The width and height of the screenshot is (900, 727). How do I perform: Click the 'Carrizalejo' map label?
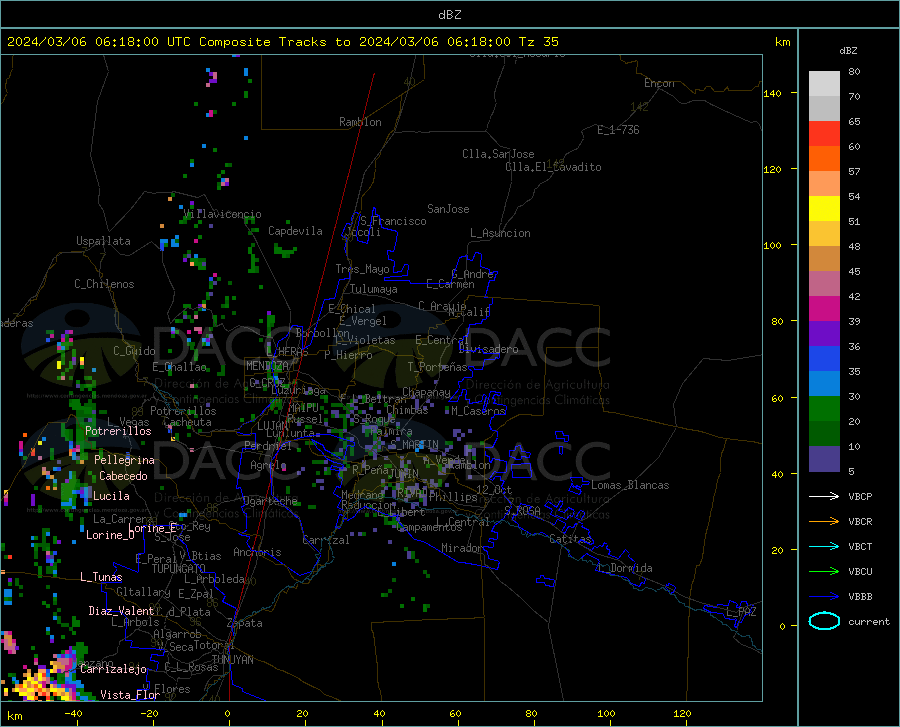pyautogui.click(x=113, y=669)
